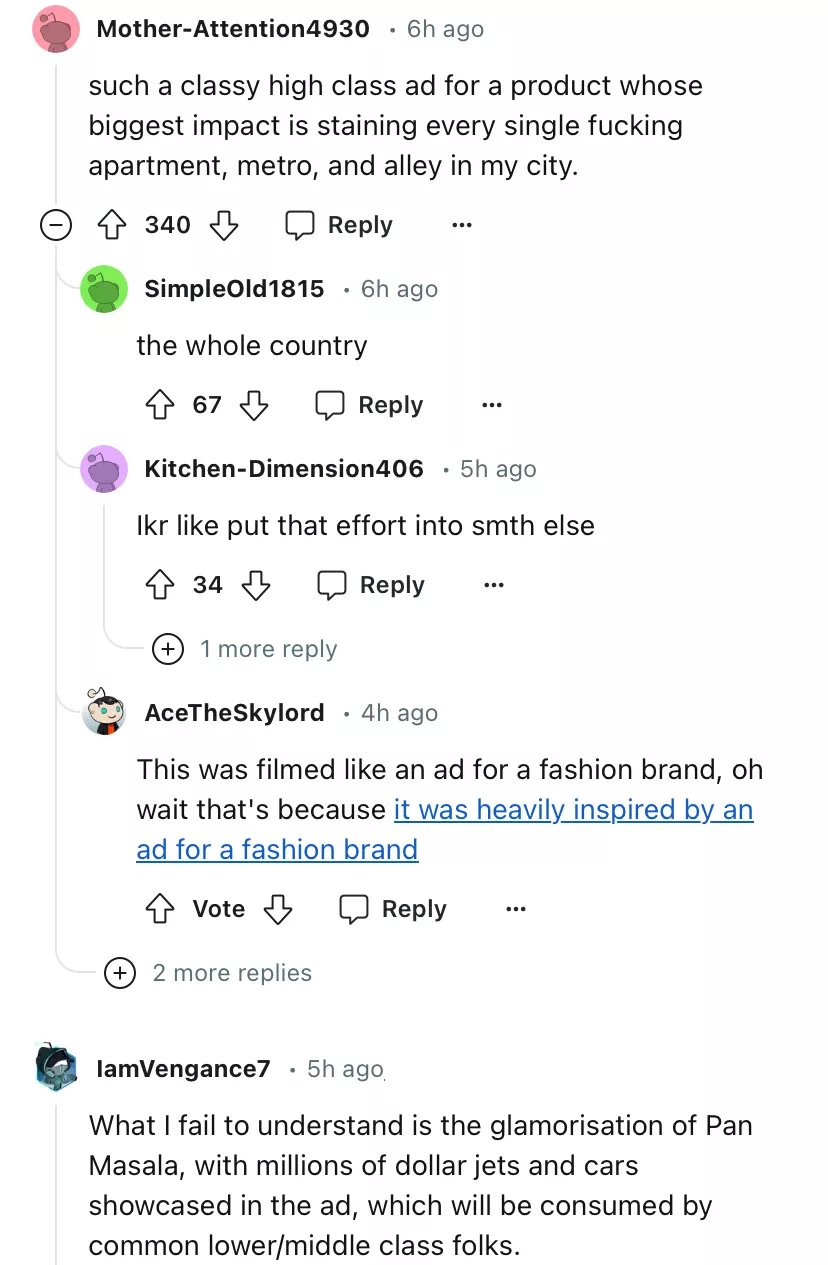Open more options for Mother-Attention4930's comment
The image size is (828, 1265).
pos(461,225)
